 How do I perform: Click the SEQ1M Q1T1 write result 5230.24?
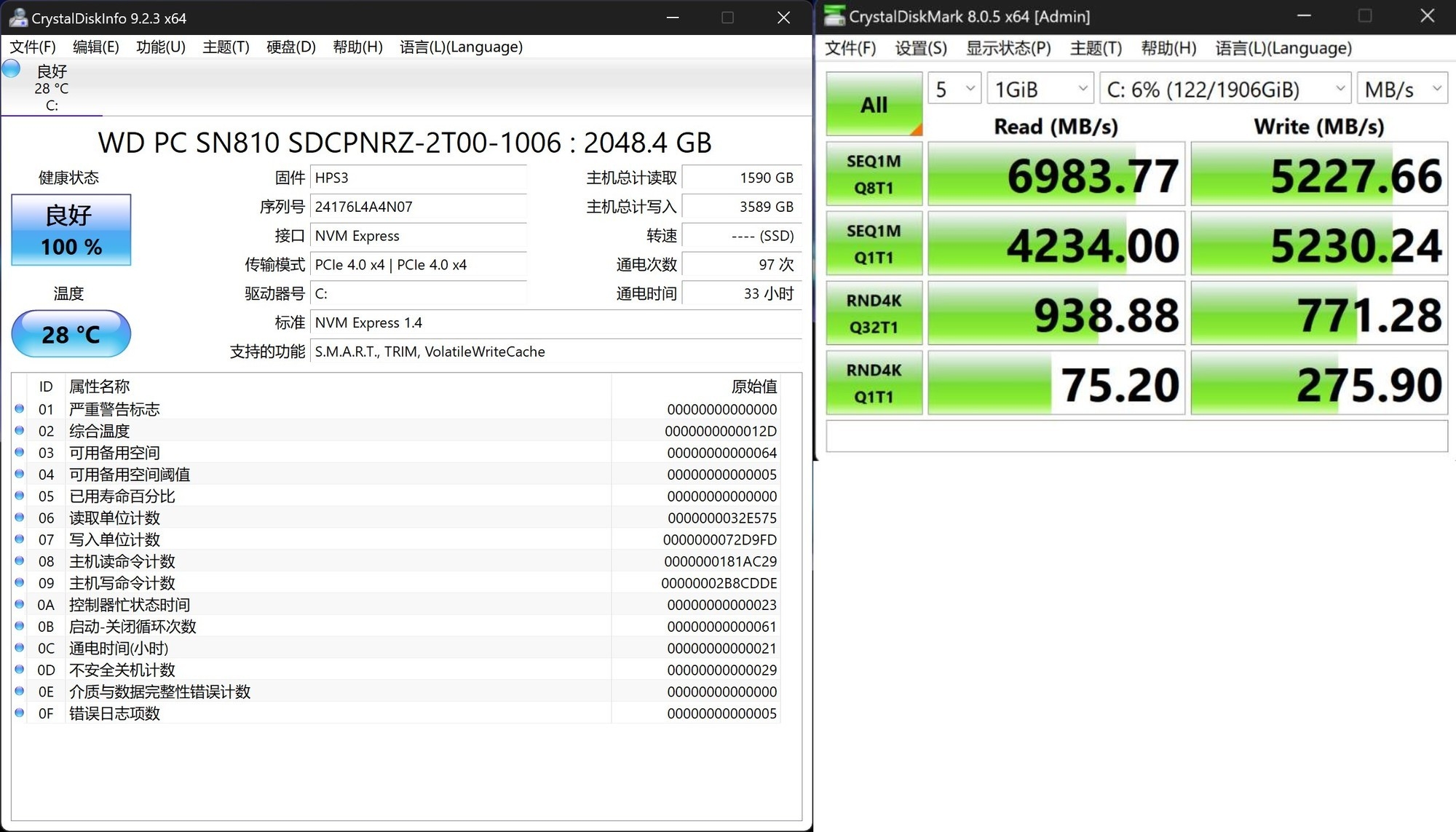pos(1319,244)
